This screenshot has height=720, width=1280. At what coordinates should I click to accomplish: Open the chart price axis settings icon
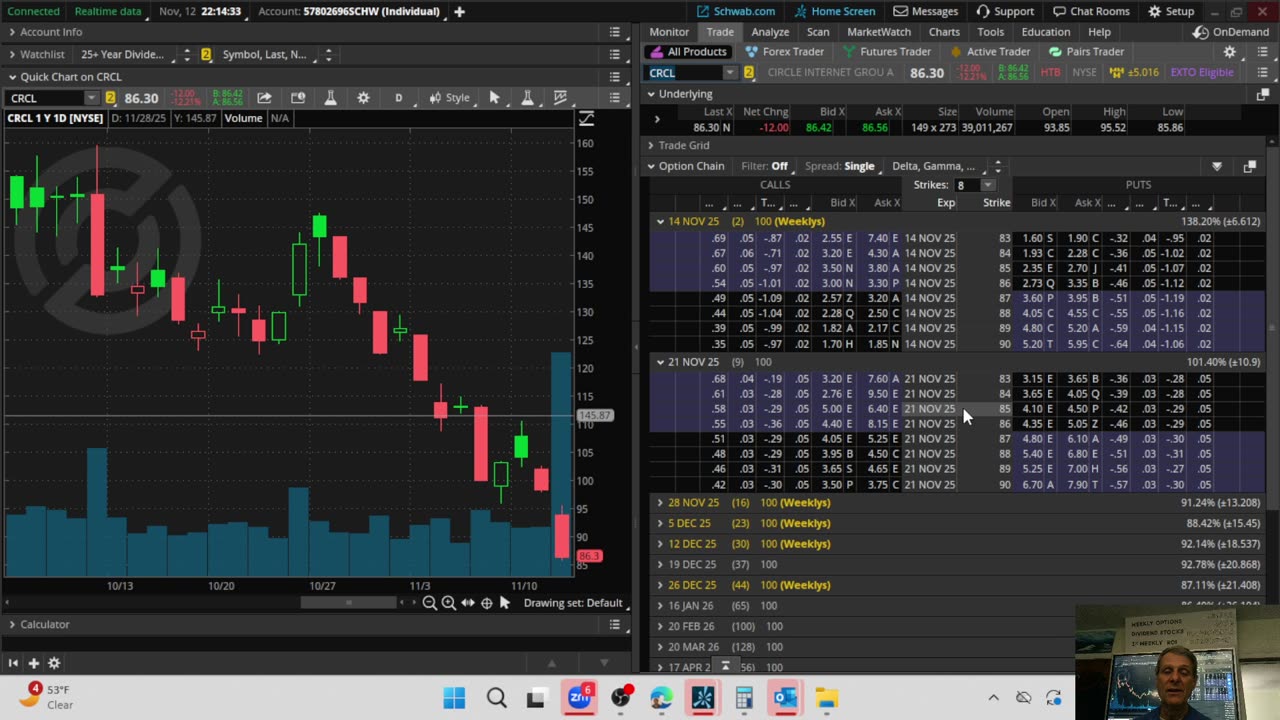click(587, 119)
